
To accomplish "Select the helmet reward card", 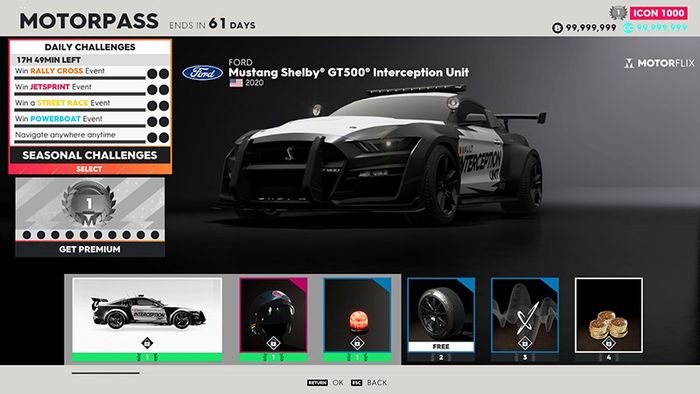I will (273, 315).
